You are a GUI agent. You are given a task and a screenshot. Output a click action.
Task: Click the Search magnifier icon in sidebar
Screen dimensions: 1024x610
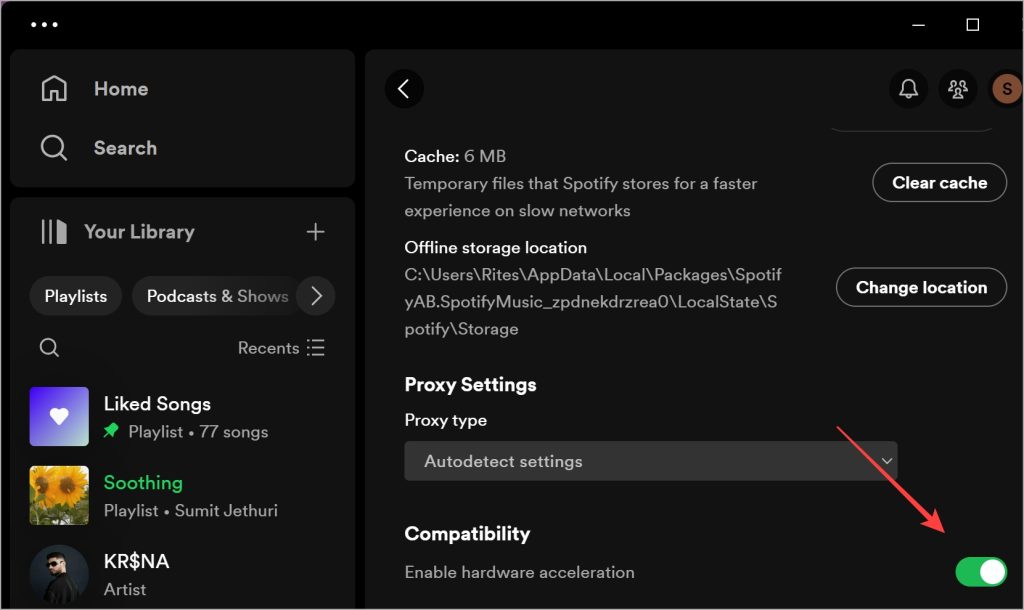click(x=54, y=148)
